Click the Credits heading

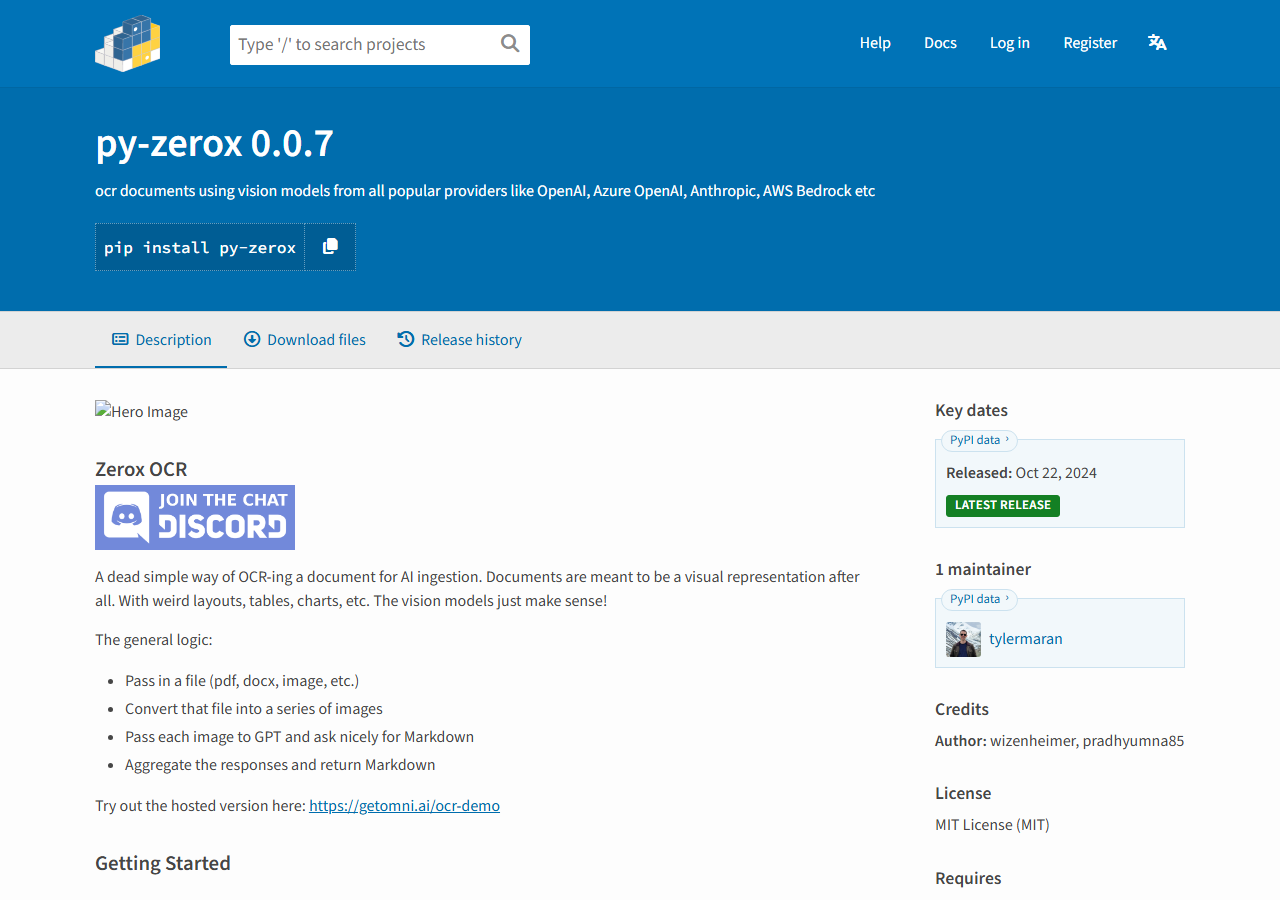962,709
